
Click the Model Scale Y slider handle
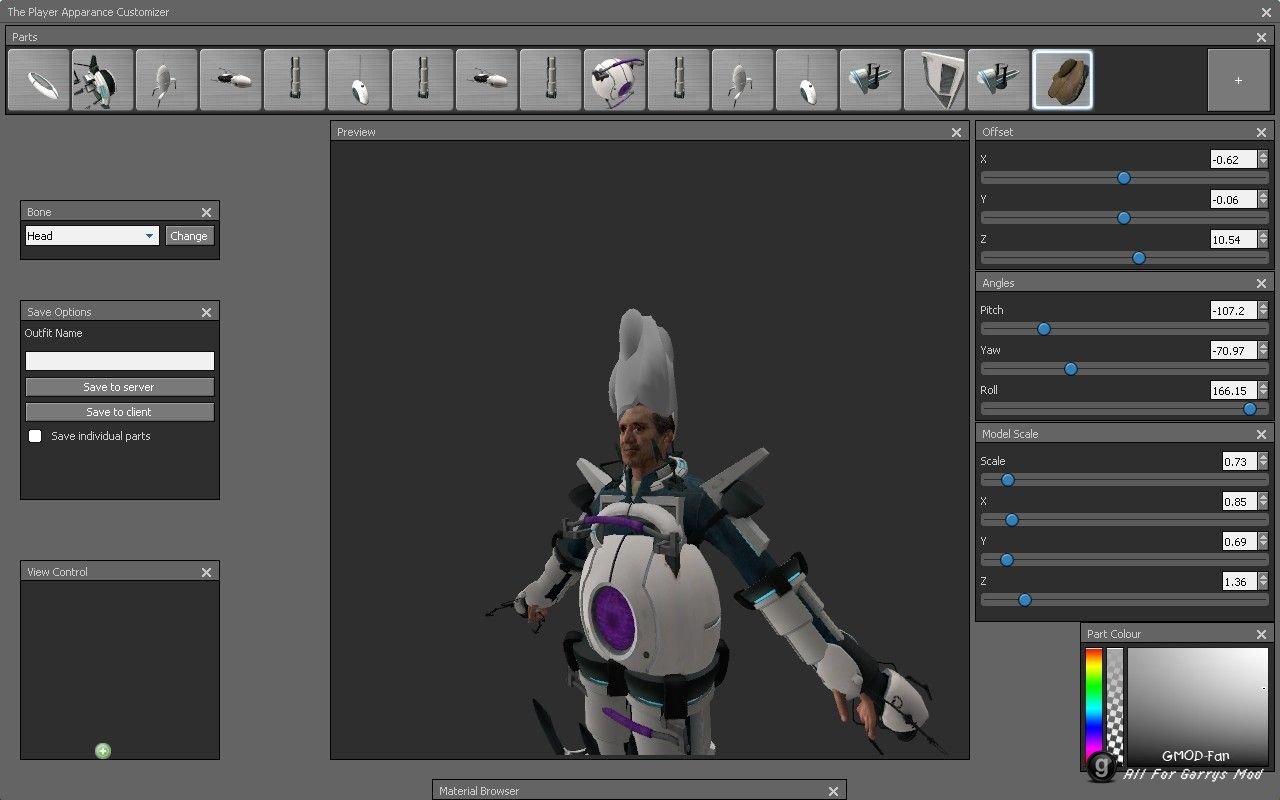(1007, 560)
